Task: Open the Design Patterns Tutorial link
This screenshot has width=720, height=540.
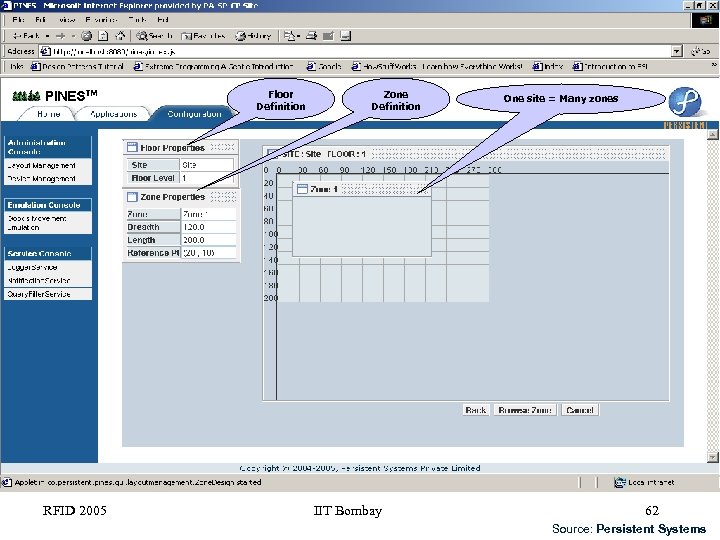Action: click(77, 67)
